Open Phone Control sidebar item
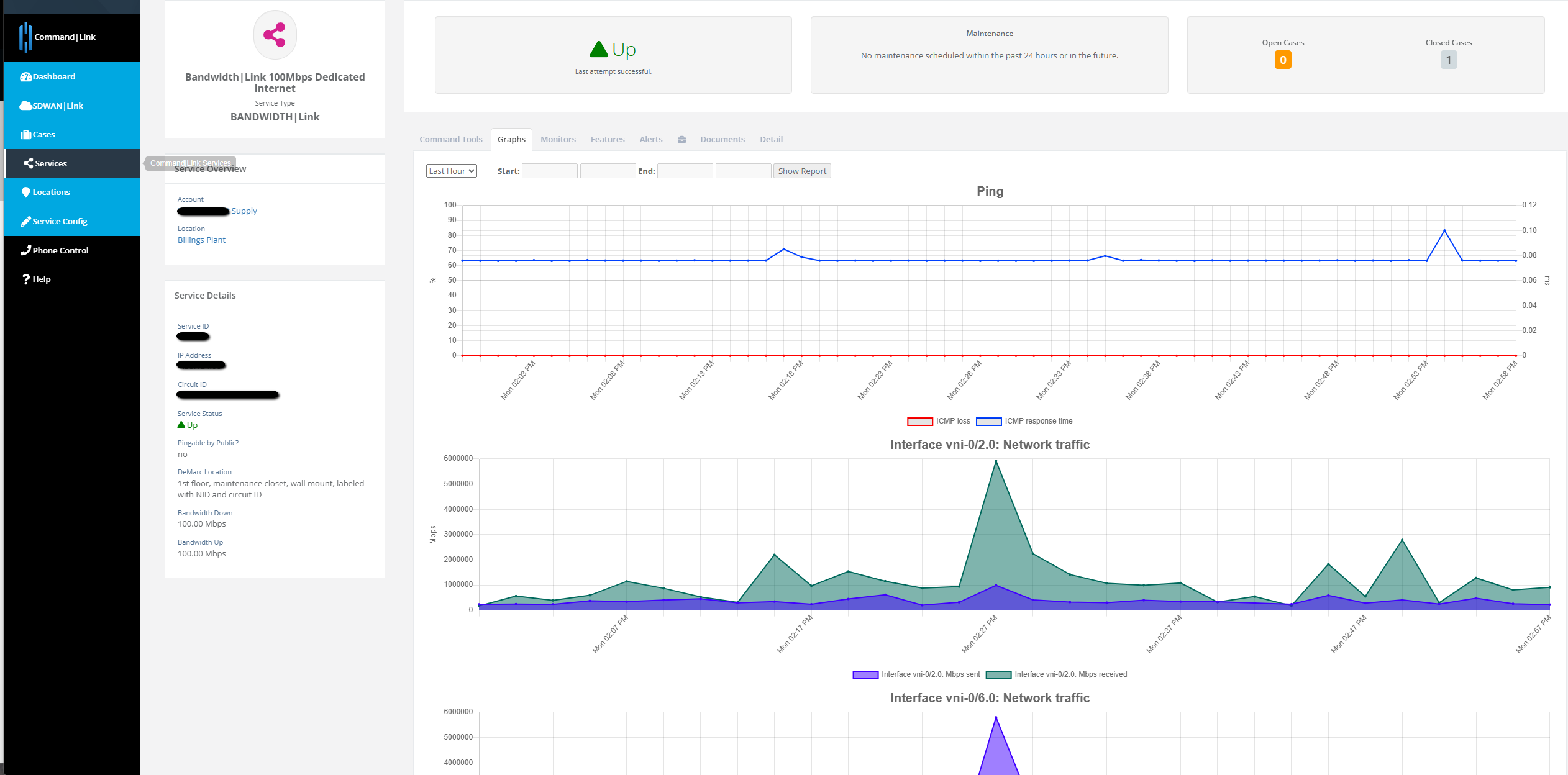The height and width of the screenshot is (775, 1568). 72,250
